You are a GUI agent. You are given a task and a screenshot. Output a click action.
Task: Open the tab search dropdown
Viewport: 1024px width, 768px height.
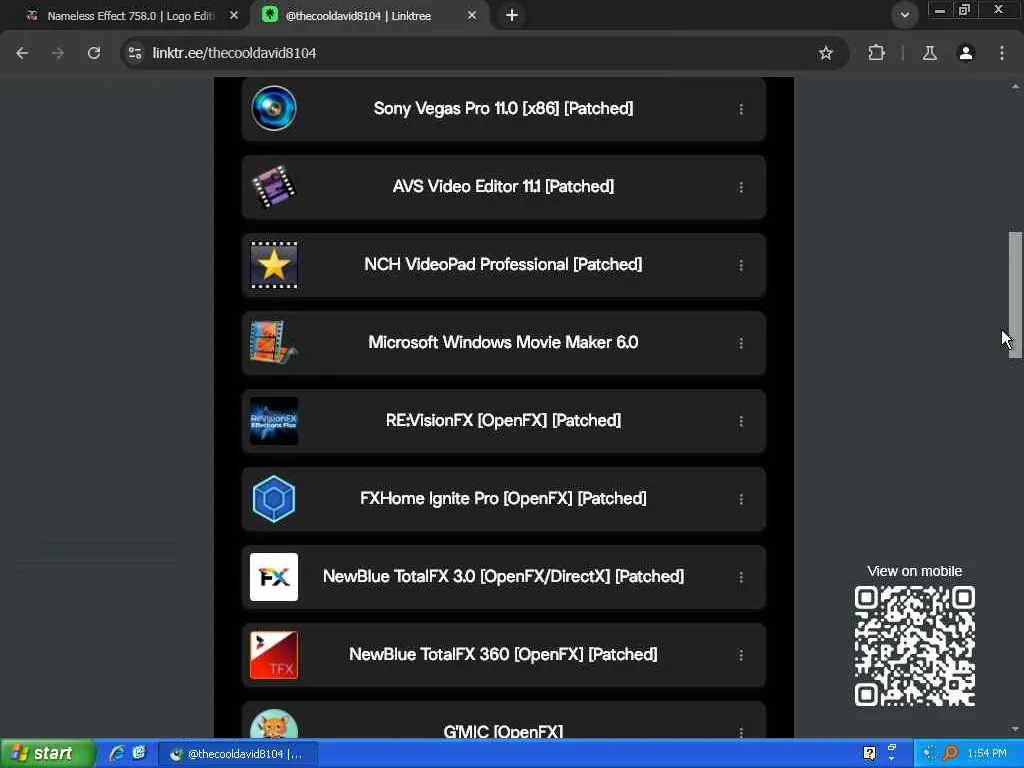904,15
